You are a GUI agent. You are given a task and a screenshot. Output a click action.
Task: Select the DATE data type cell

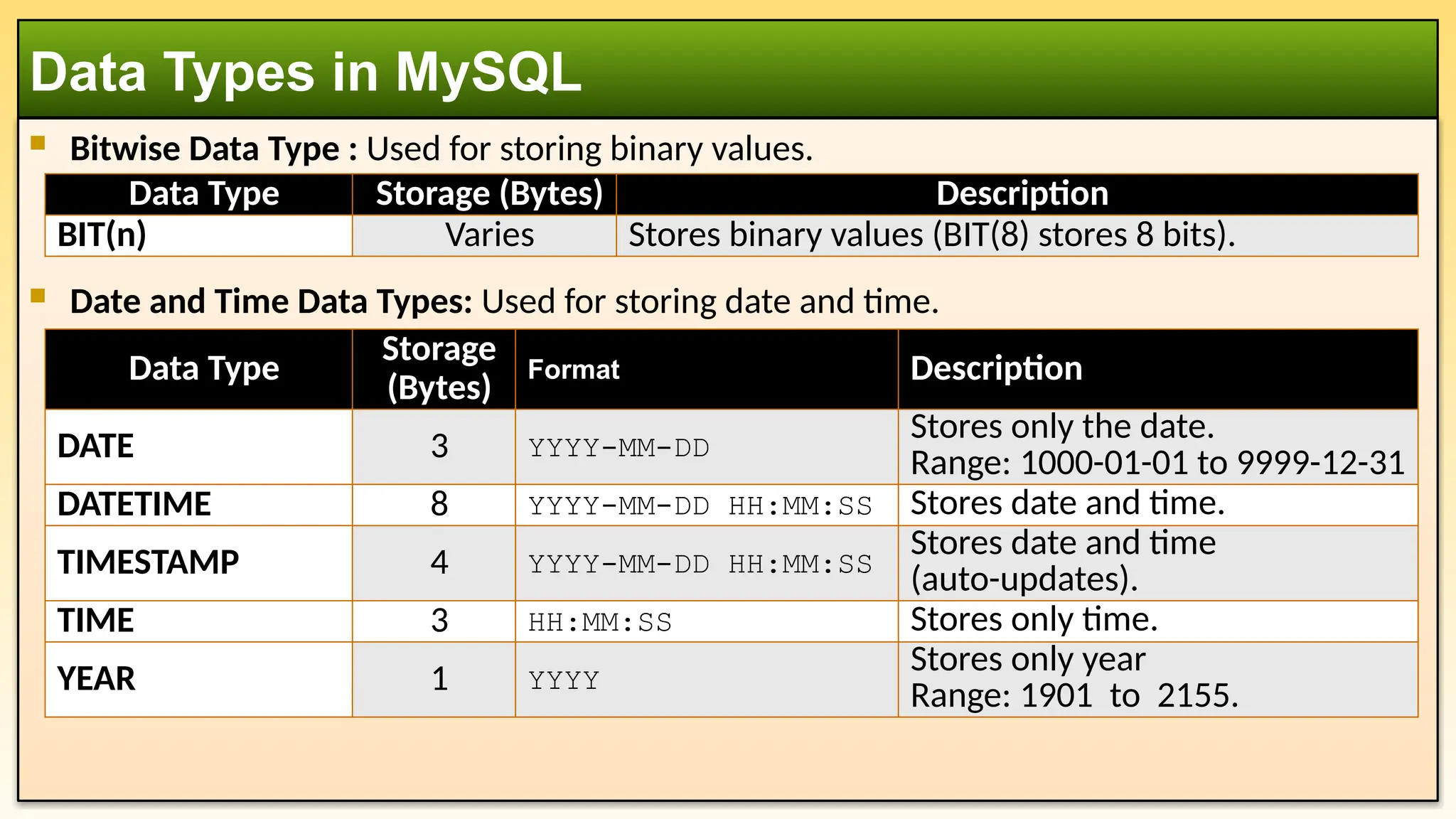pyautogui.click(x=95, y=446)
